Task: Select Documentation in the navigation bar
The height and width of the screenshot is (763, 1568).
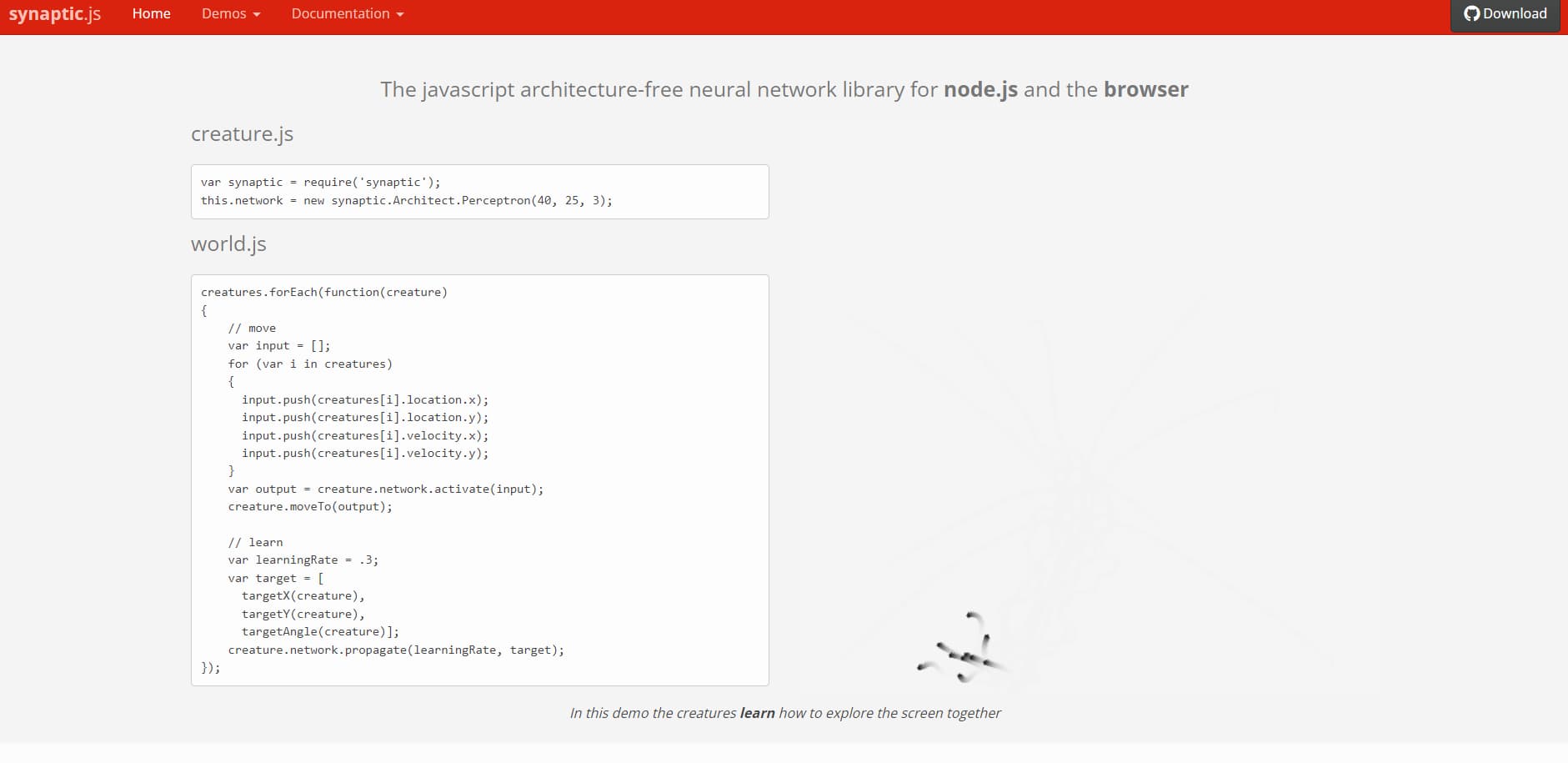Action: tap(340, 13)
